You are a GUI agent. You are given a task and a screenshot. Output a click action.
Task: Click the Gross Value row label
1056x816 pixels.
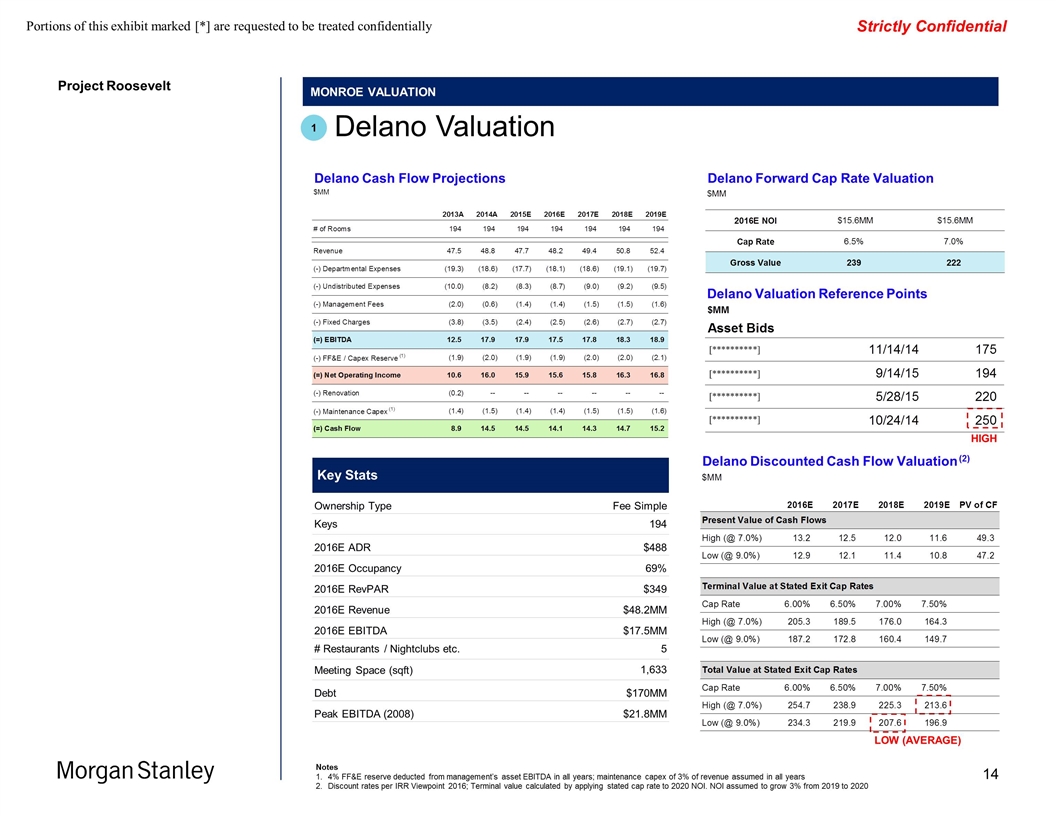756,263
